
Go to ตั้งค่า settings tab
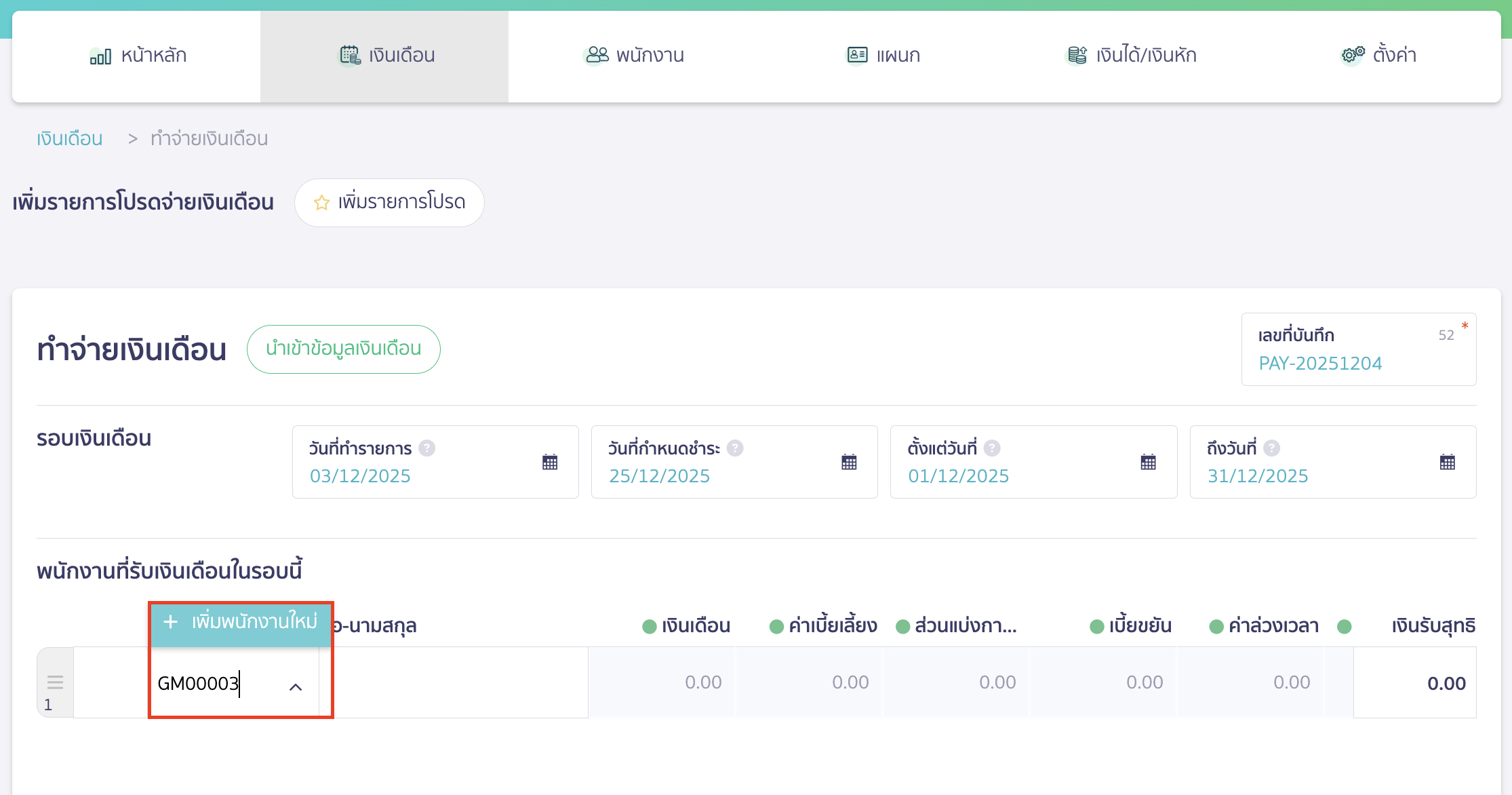pyautogui.click(x=1378, y=56)
